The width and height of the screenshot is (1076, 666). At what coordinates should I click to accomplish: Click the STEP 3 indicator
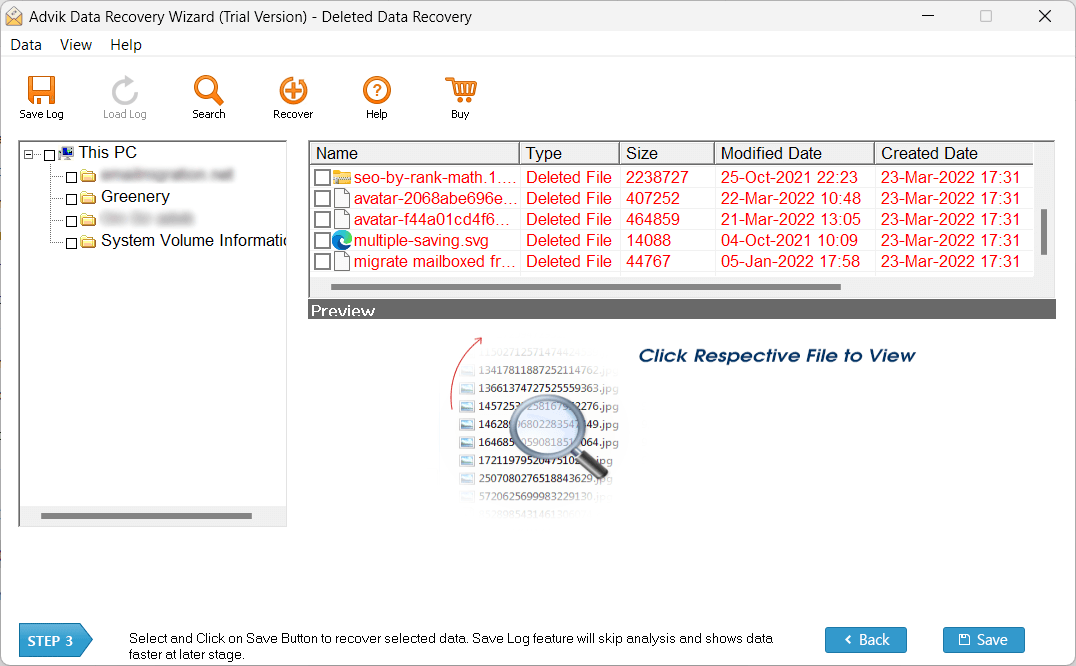click(55, 641)
